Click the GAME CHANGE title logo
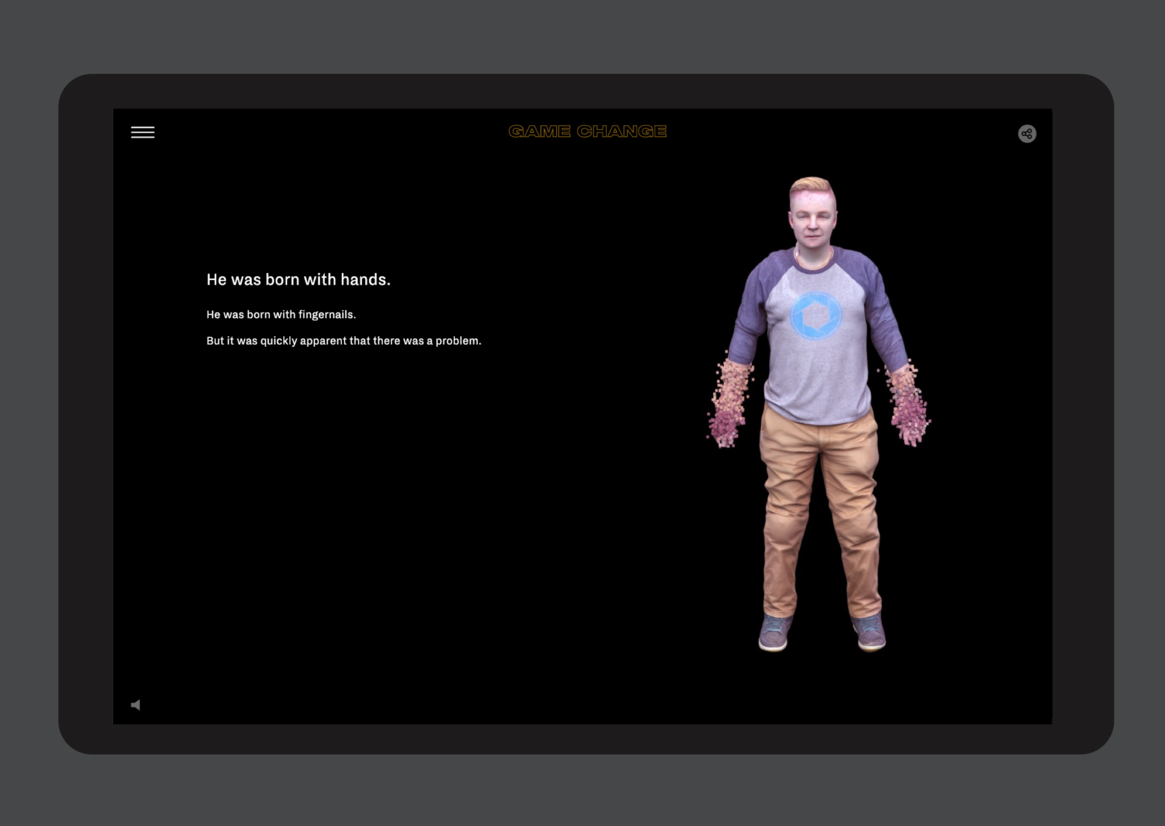Viewport: 1165px width, 826px height. click(x=587, y=131)
